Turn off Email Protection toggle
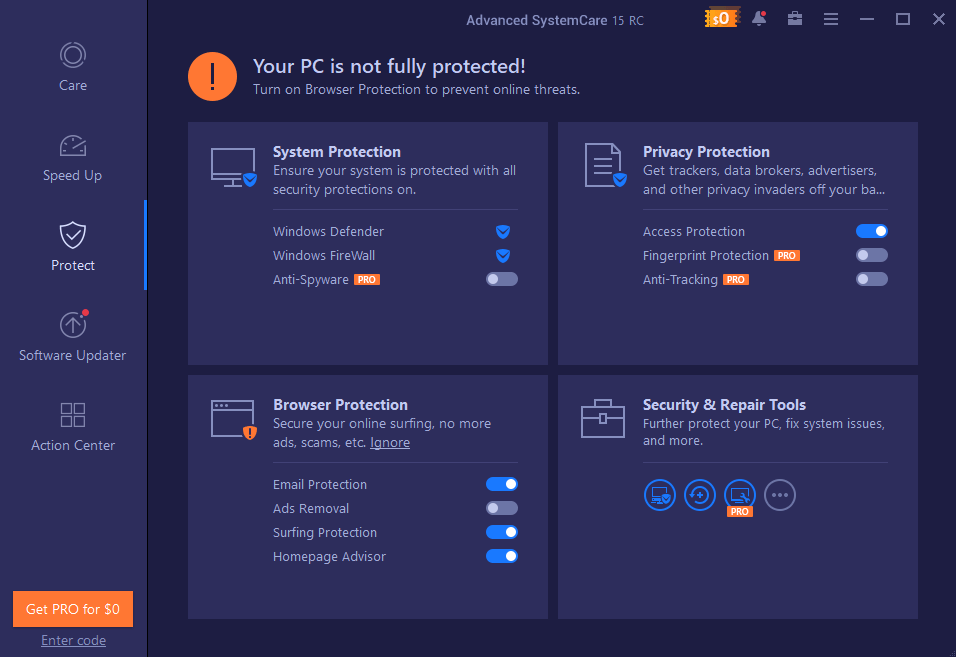This screenshot has width=956, height=657. [502, 484]
